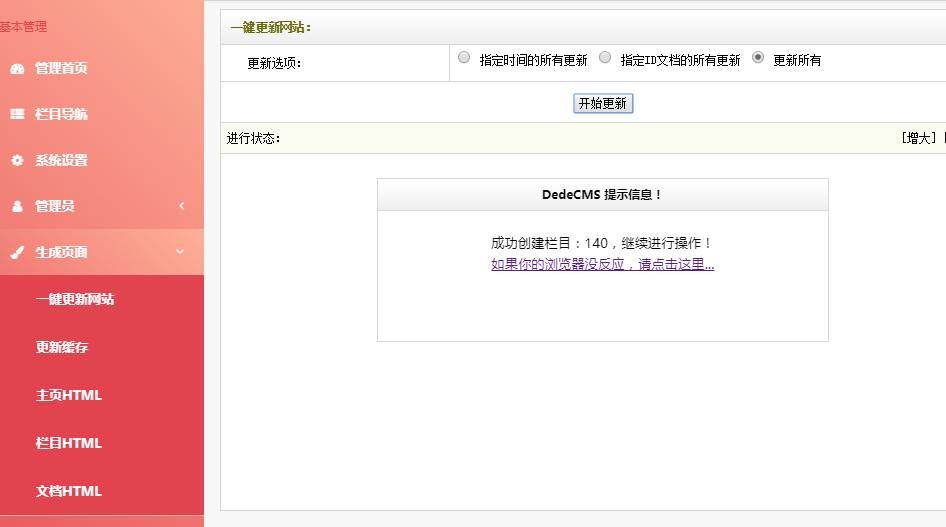Click the gear icon beside 系统设置
This screenshot has width=946, height=527.
point(17,160)
